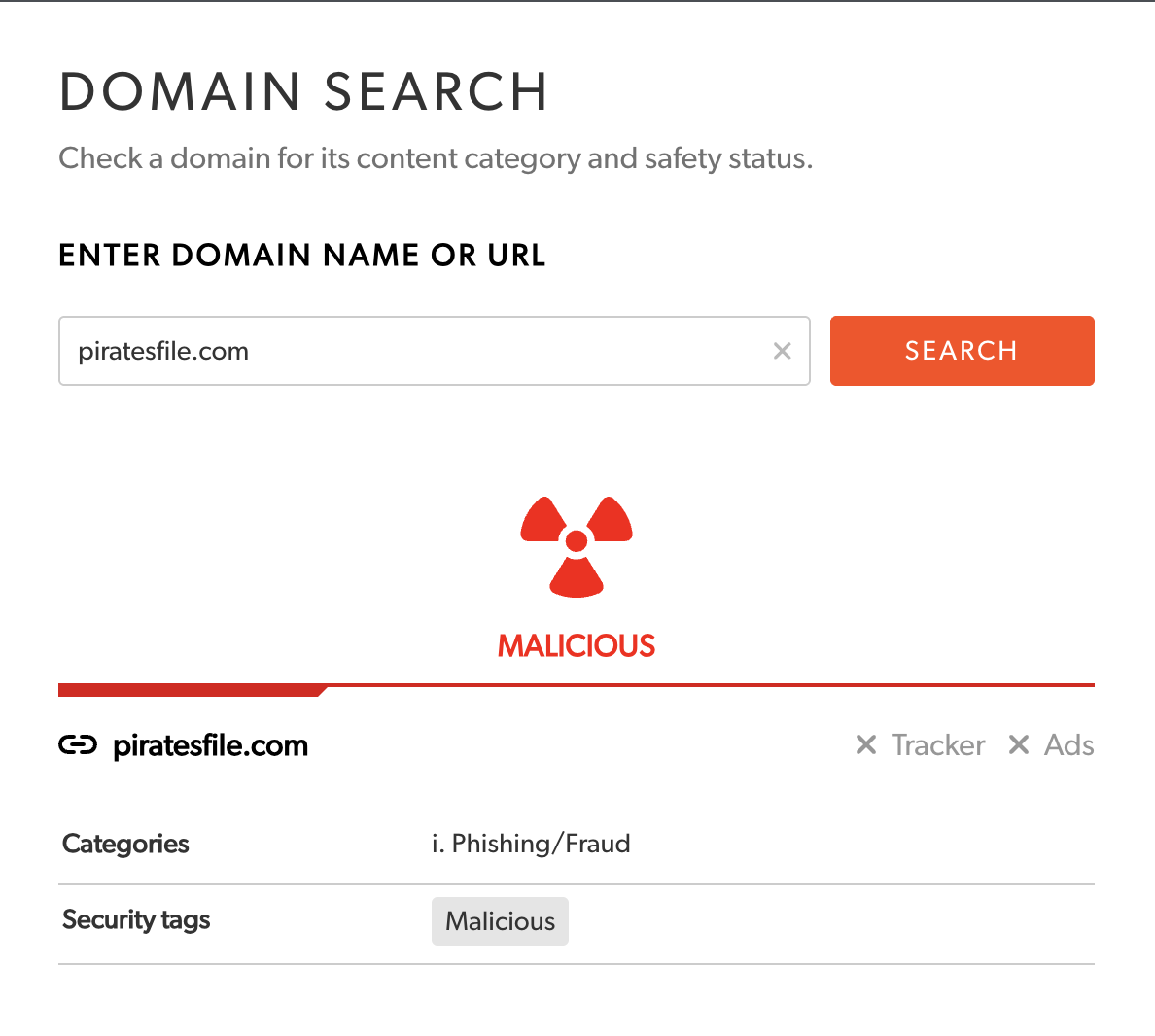This screenshot has width=1155, height=1036.
Task: Open the Security tags section
Action: pyautogui.click(x=135, y=920)
